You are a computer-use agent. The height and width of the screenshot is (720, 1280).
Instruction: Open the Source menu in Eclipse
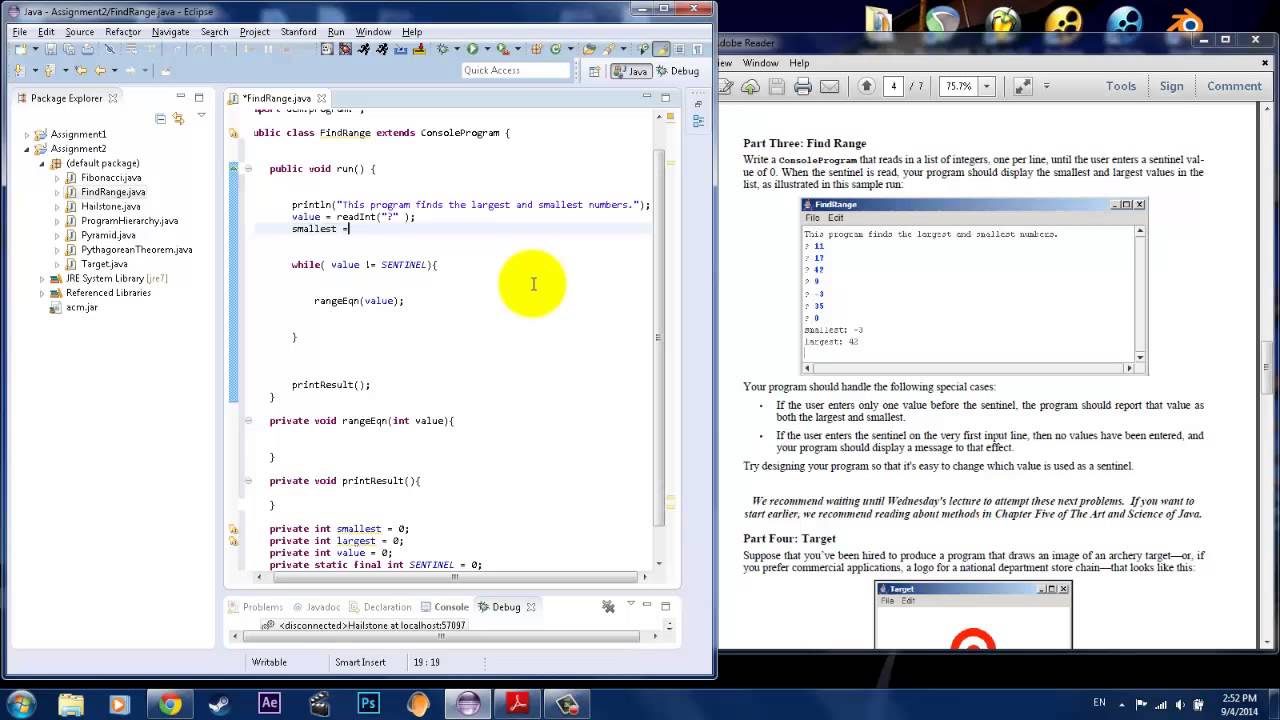[x=79, y=32]
